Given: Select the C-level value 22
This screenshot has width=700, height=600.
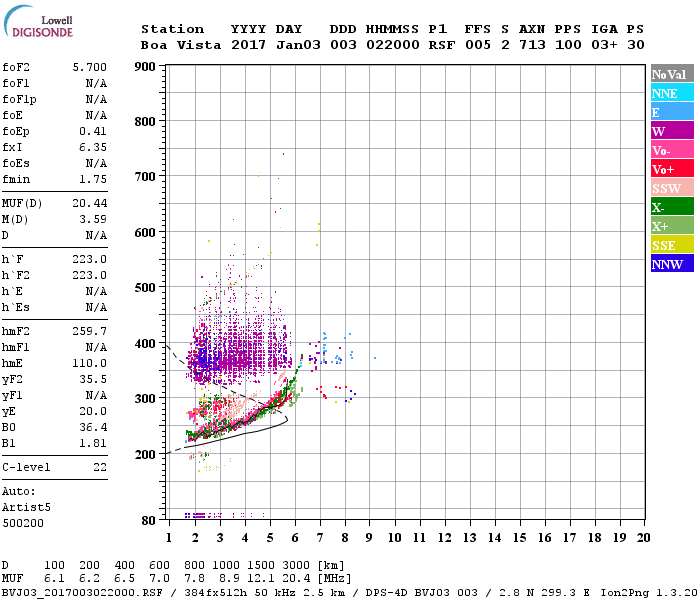Looking at the screenshot, I should click(x=98, y=467).
